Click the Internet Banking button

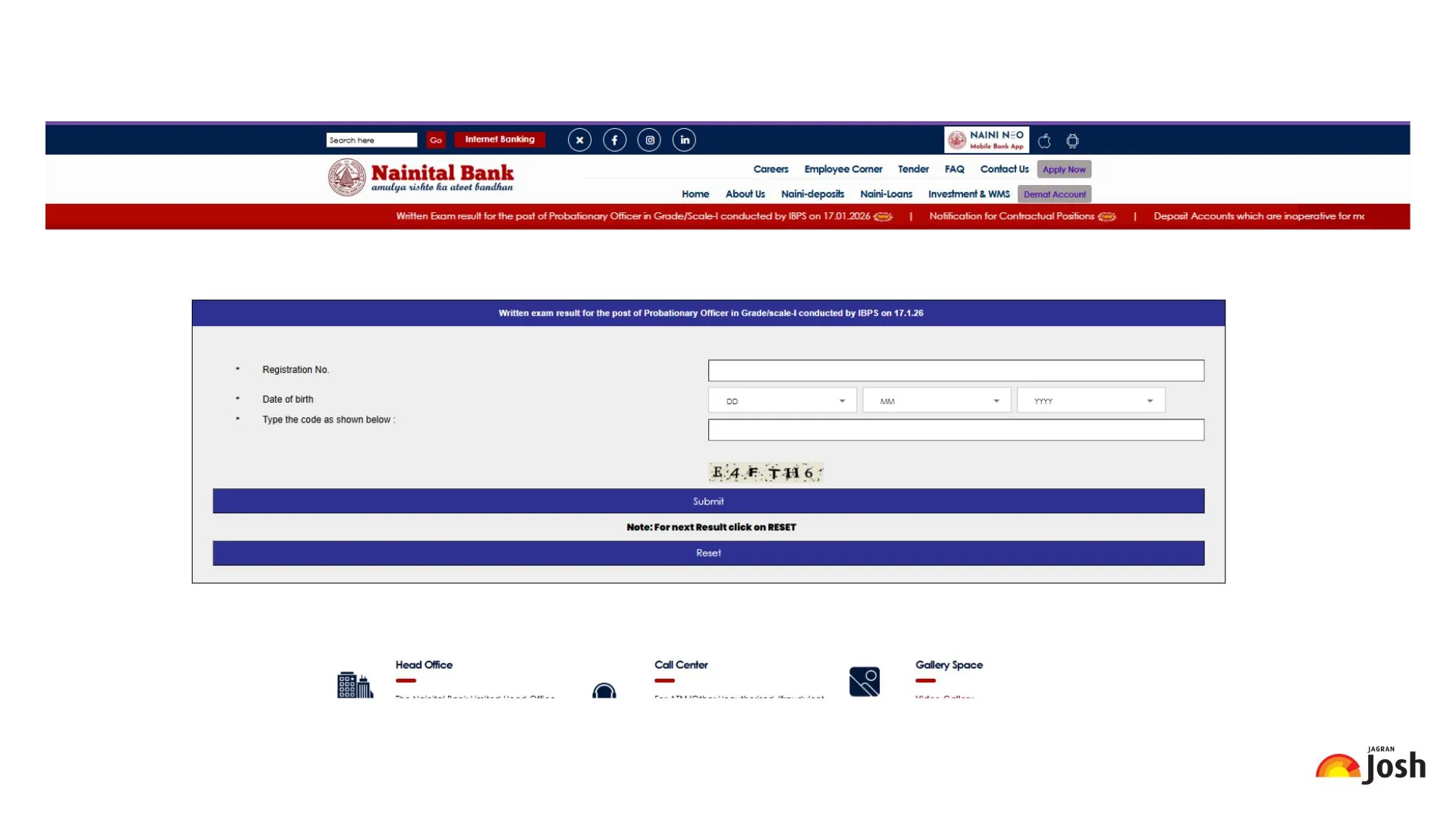(500, 140)
